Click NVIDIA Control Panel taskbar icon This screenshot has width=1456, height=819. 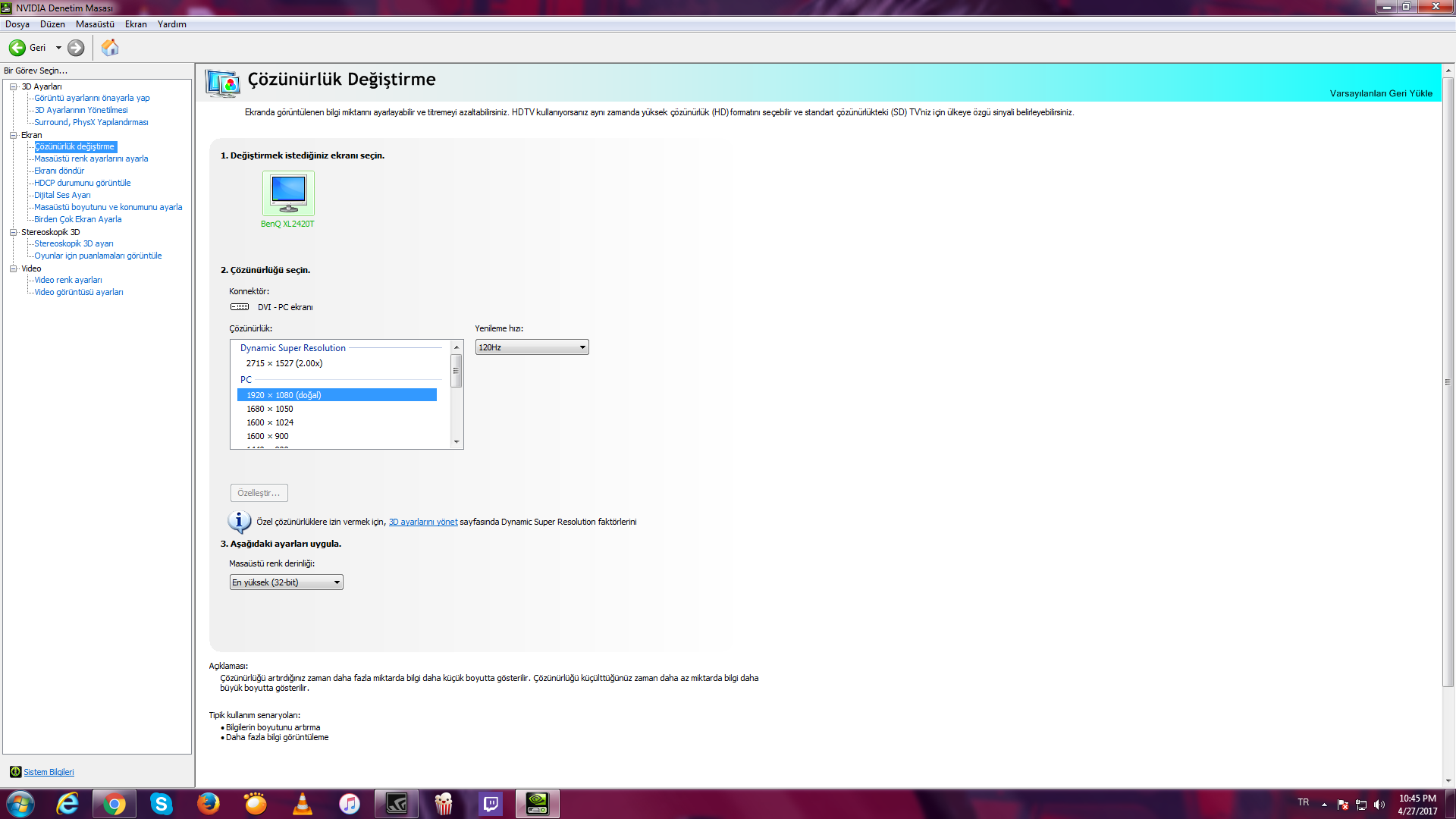(538, 804)
